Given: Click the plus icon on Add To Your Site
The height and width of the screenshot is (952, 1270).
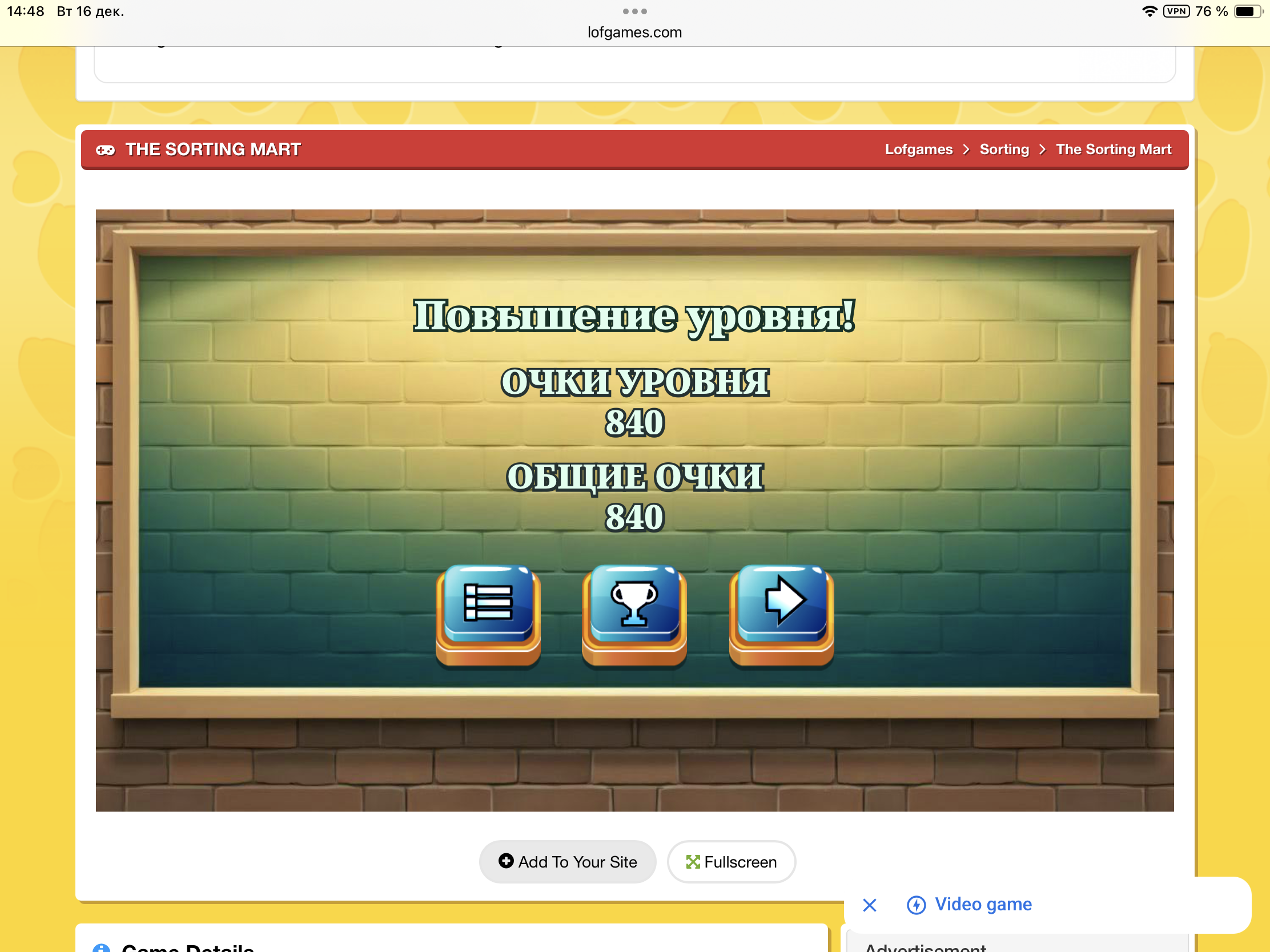Looking at the screenshot, I should tap(505, 861).
